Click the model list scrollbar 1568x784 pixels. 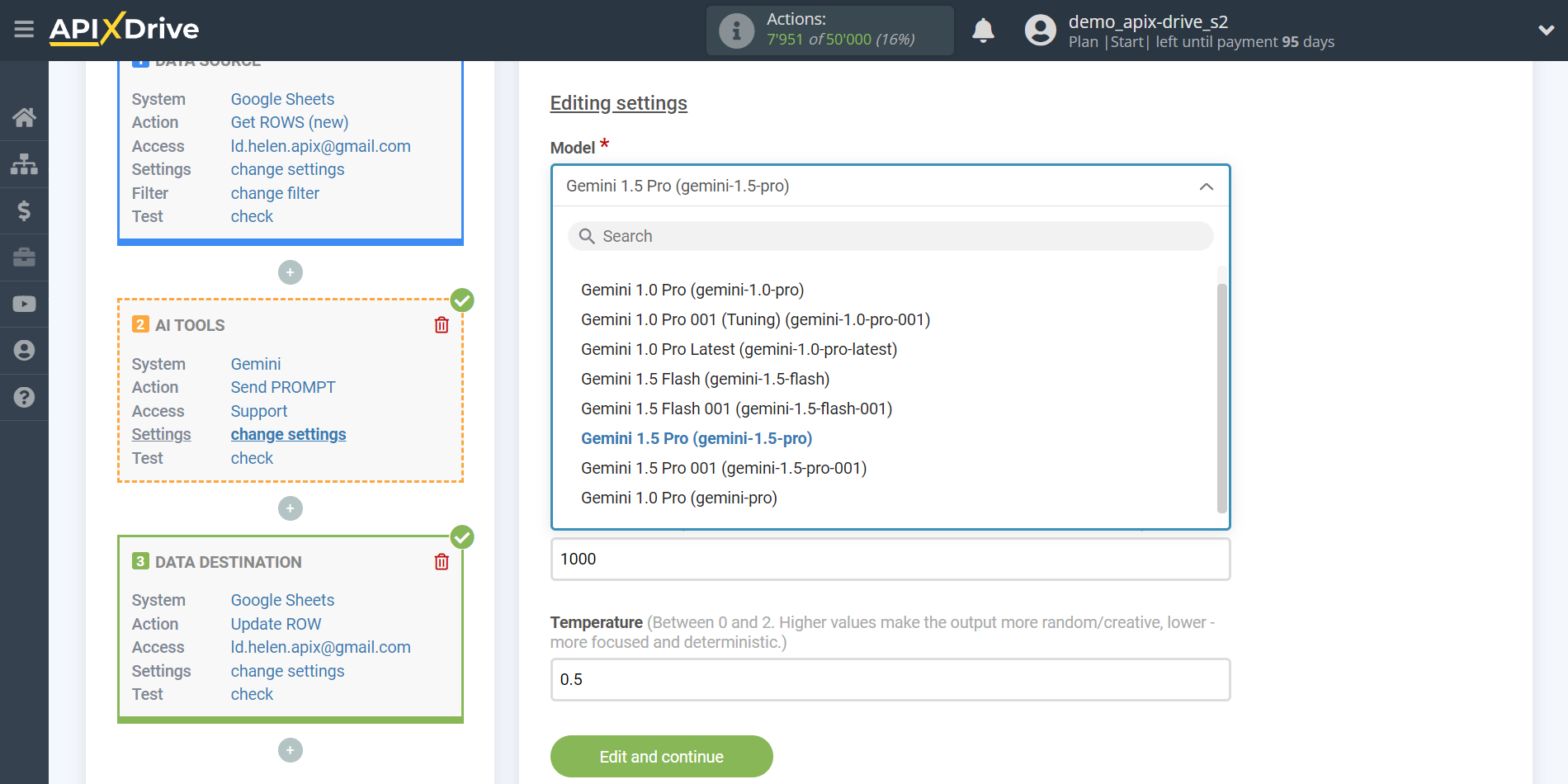pos(1222,398)
